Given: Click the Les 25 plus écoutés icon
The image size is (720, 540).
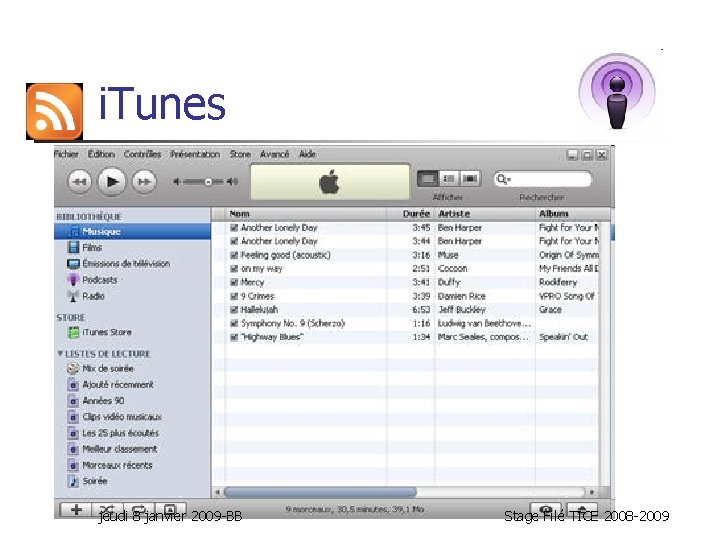Looking at the screenshot, I should (73, 433).
